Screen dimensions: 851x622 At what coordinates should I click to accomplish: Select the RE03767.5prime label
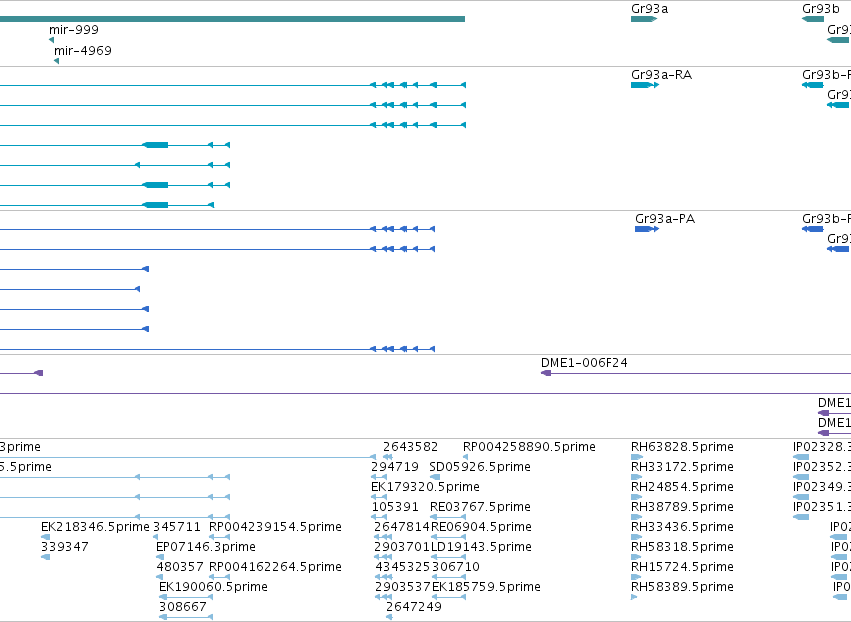tap(480, 507)
